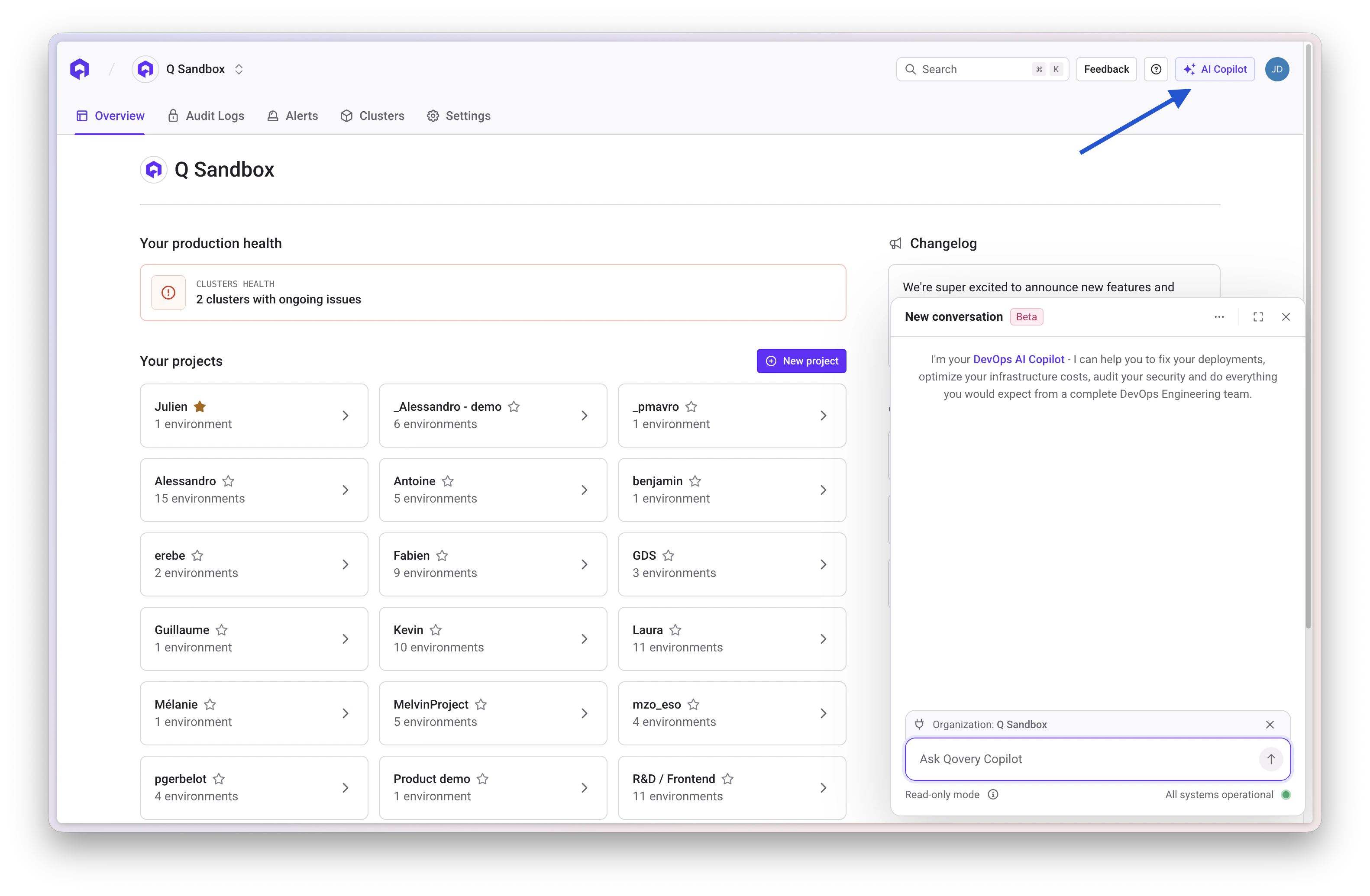Favorite the erebe project
This screenshot has width=1370, height=896.
197,555
